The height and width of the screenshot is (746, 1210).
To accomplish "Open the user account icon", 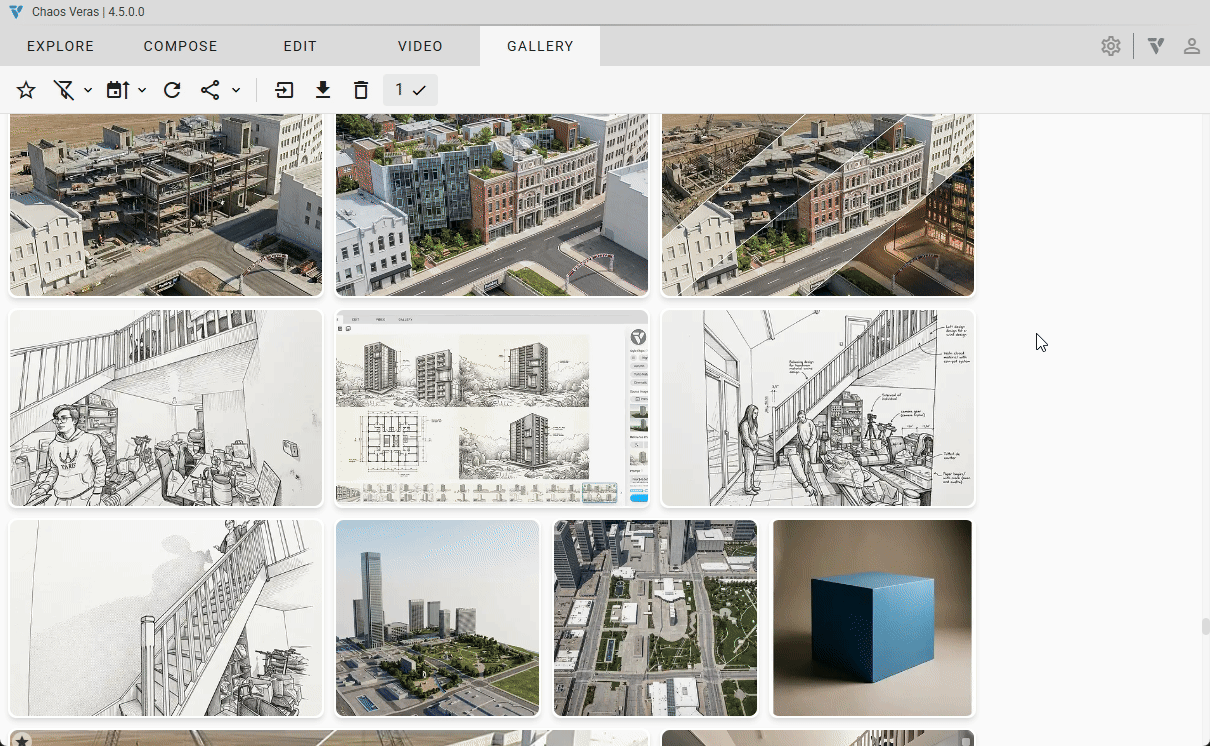I will coord(1192,46).
